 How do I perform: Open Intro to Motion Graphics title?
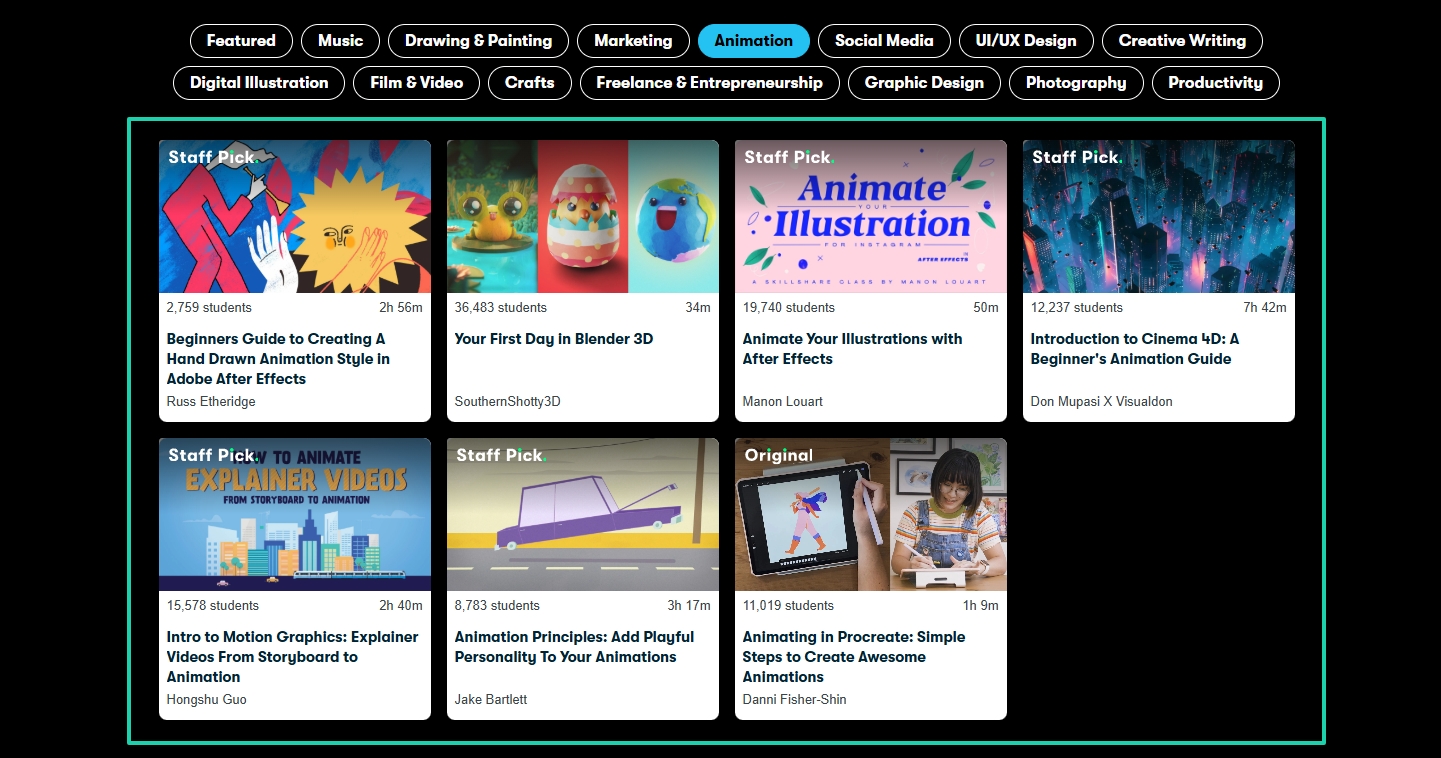pos(292,657)
